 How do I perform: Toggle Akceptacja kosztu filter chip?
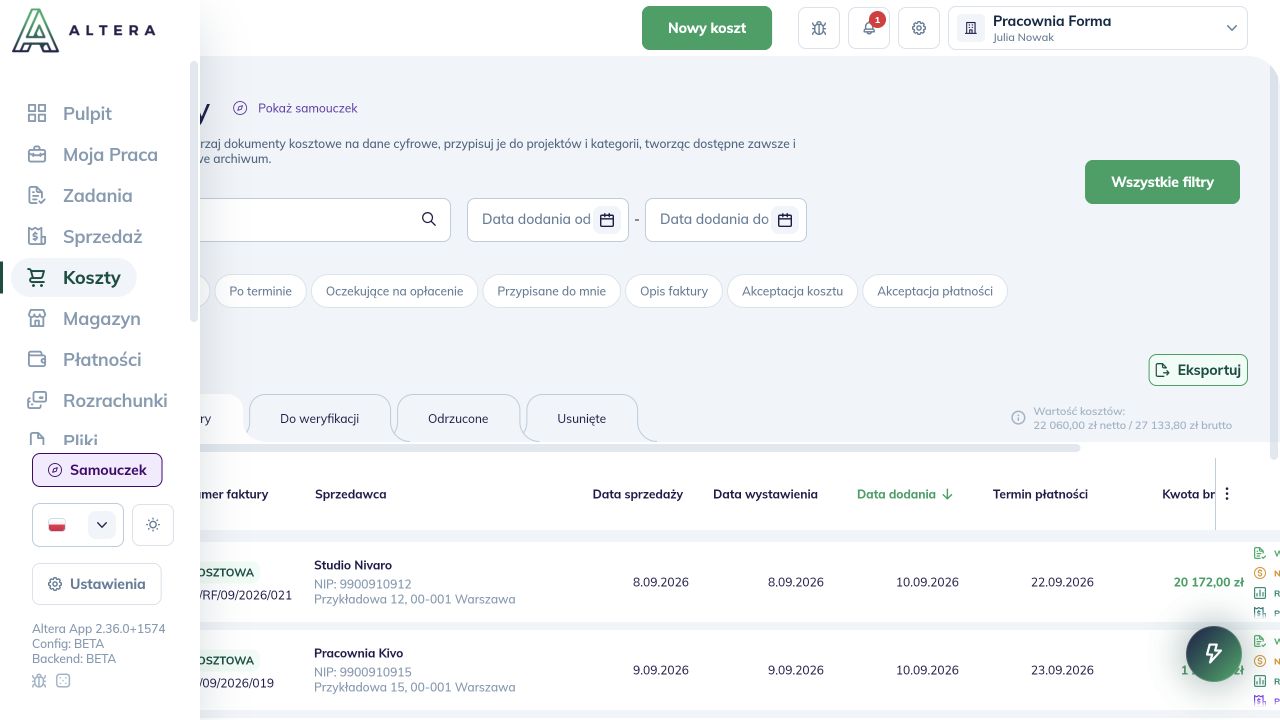(792, 291)
